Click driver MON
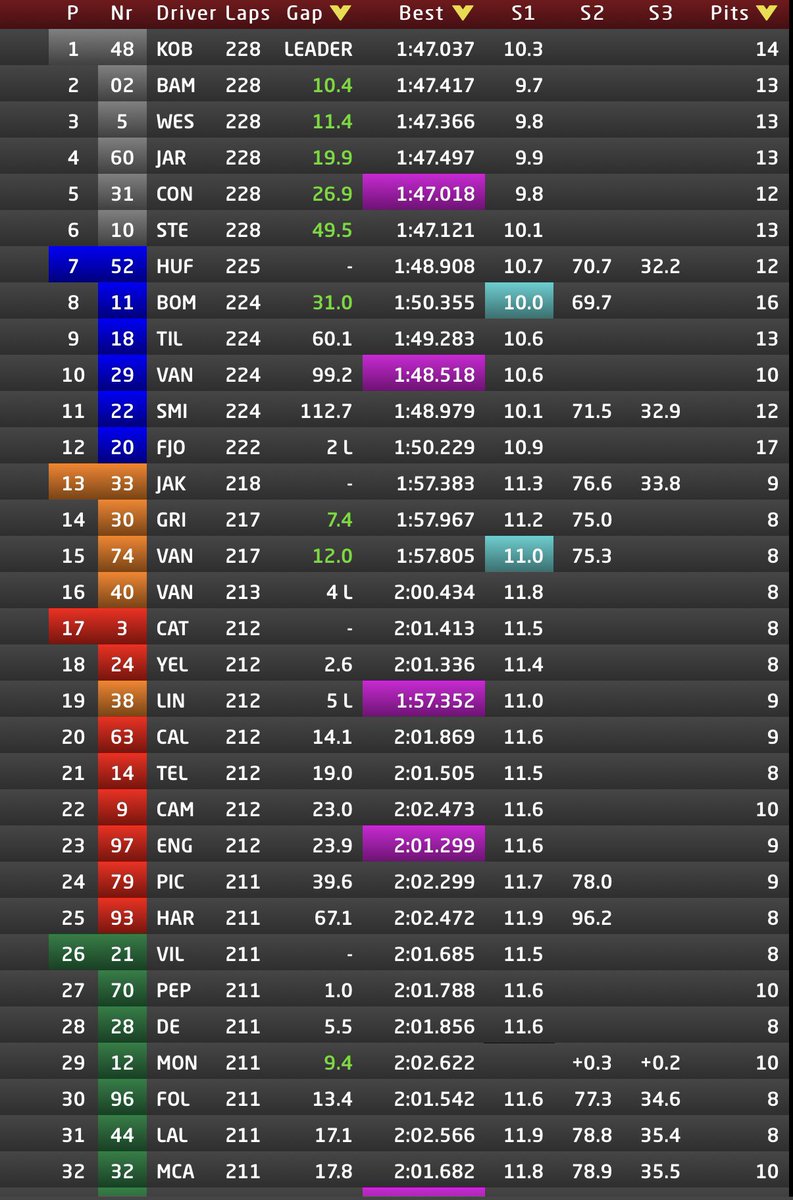793x1200 pixels. coord(177,1062)
